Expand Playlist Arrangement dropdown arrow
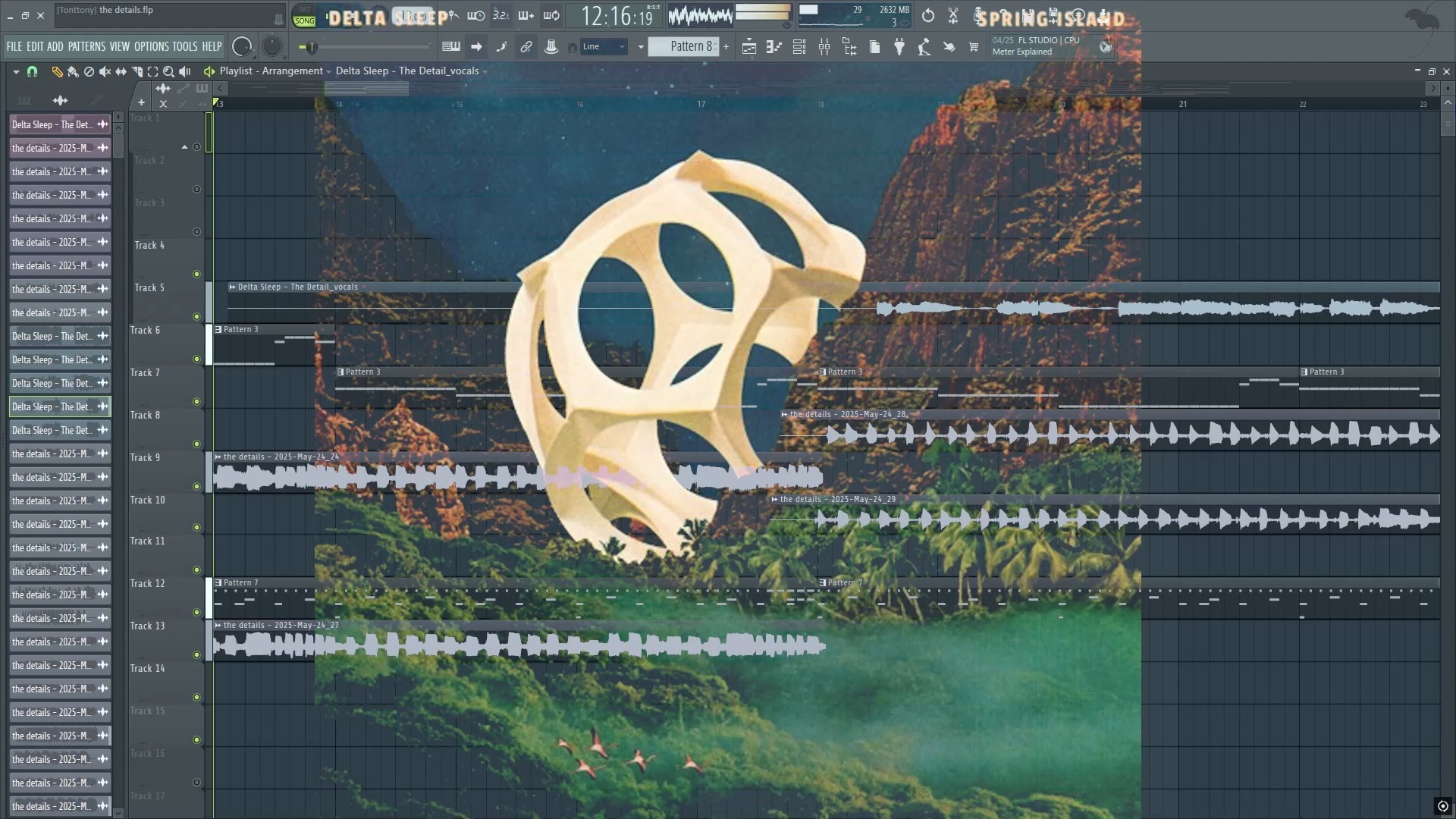Image resolution: width=1456 pixels, height=819 pixels. [x=329, y=71]
